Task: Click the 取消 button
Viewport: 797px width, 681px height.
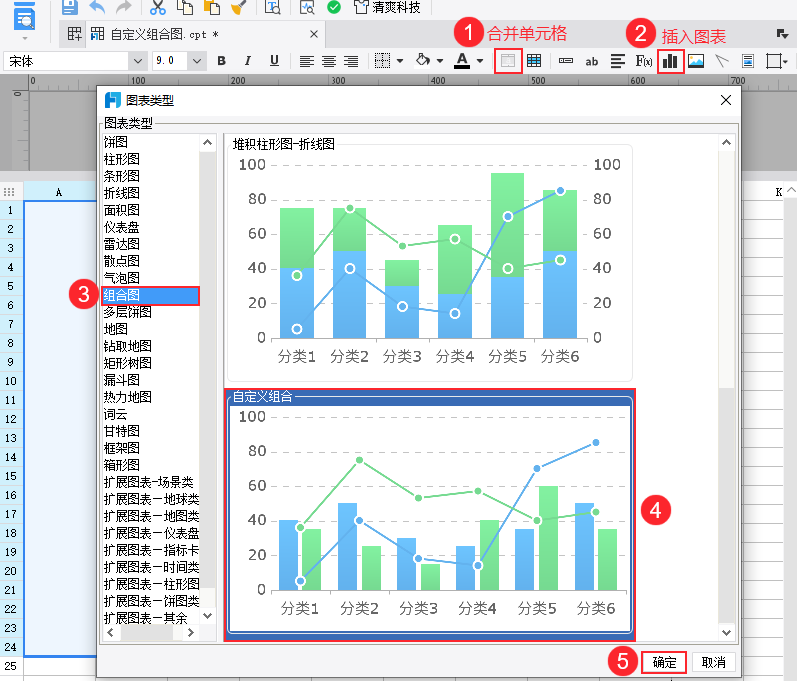Action: pos(713,662)
